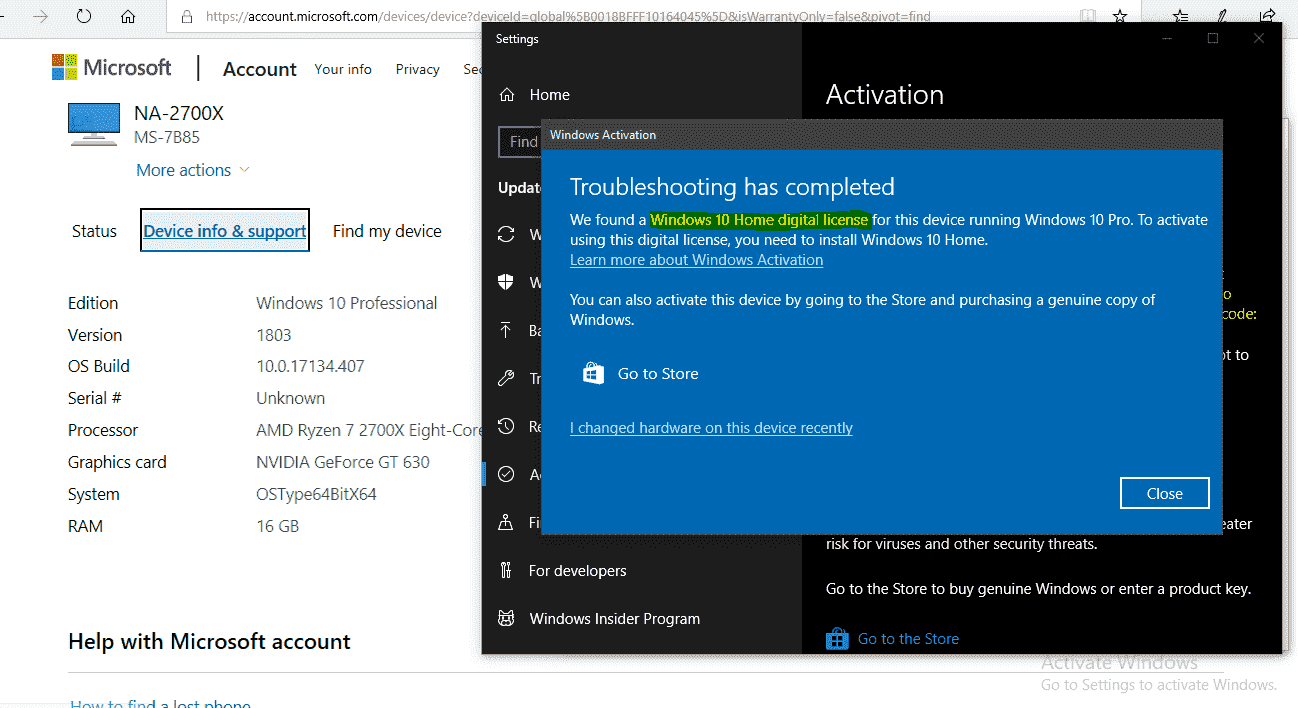The image size is (1298, 708).
Task: Close the Settings window
Action: click(x=1259, y=38)
